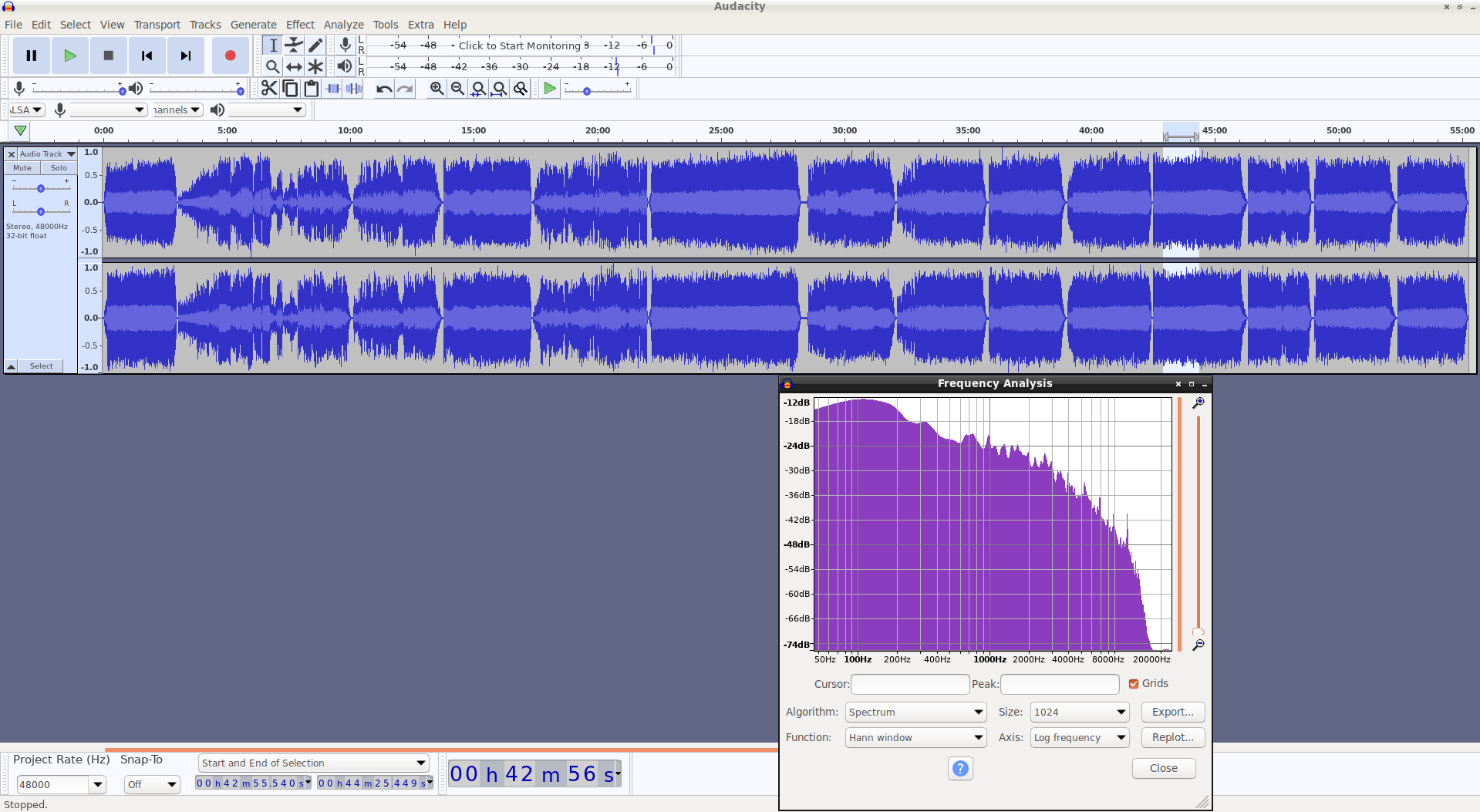Click the track pan L/R slider
The height and width of the screenshot is (812, 1480).
click(41, 211)
